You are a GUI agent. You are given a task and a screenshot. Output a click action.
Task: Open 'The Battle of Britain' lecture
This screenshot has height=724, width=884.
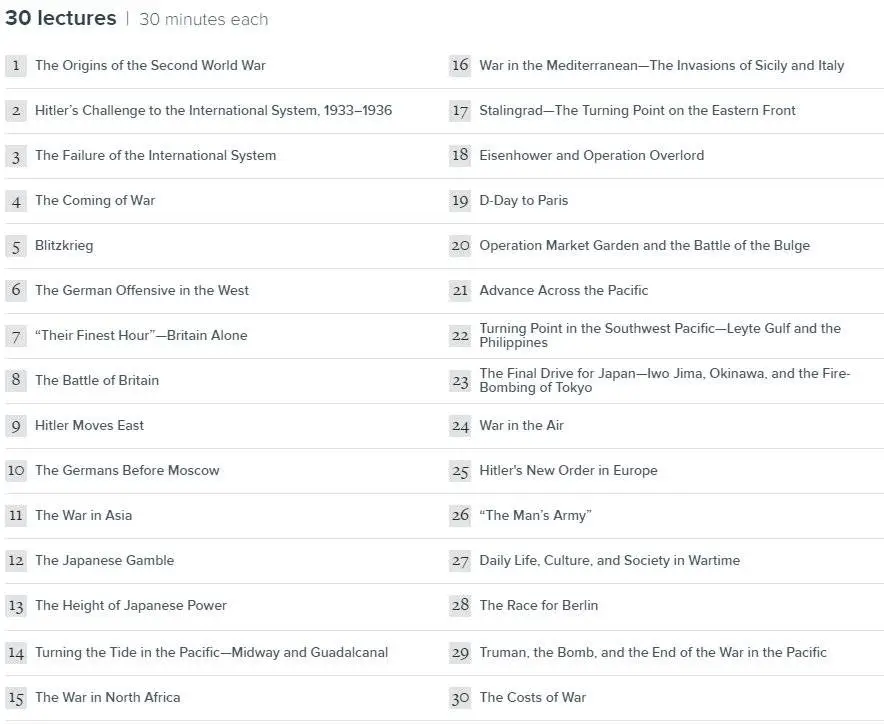coord(97,381)
